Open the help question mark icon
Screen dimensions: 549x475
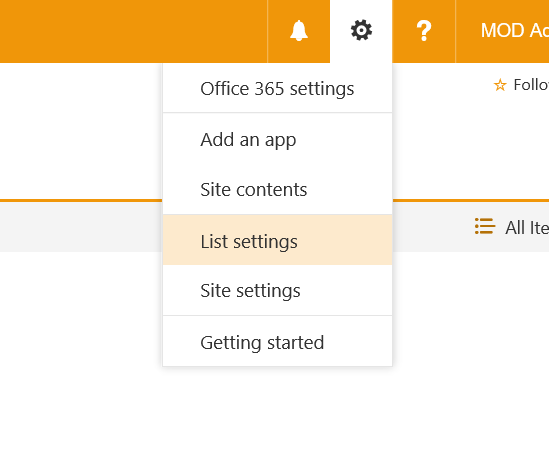point(424,31)
